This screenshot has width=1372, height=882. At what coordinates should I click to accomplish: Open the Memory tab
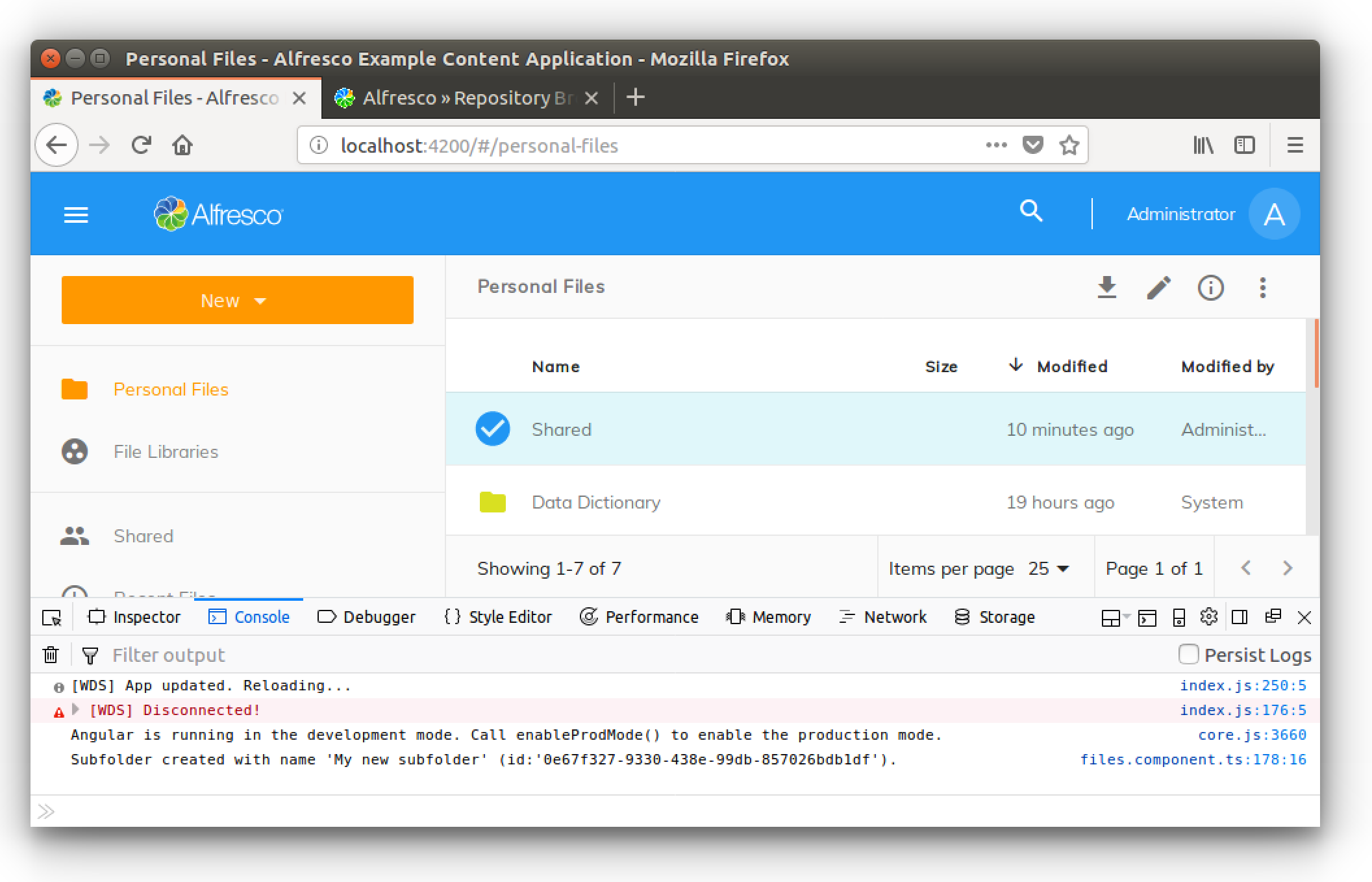click(x=769, y=617)
